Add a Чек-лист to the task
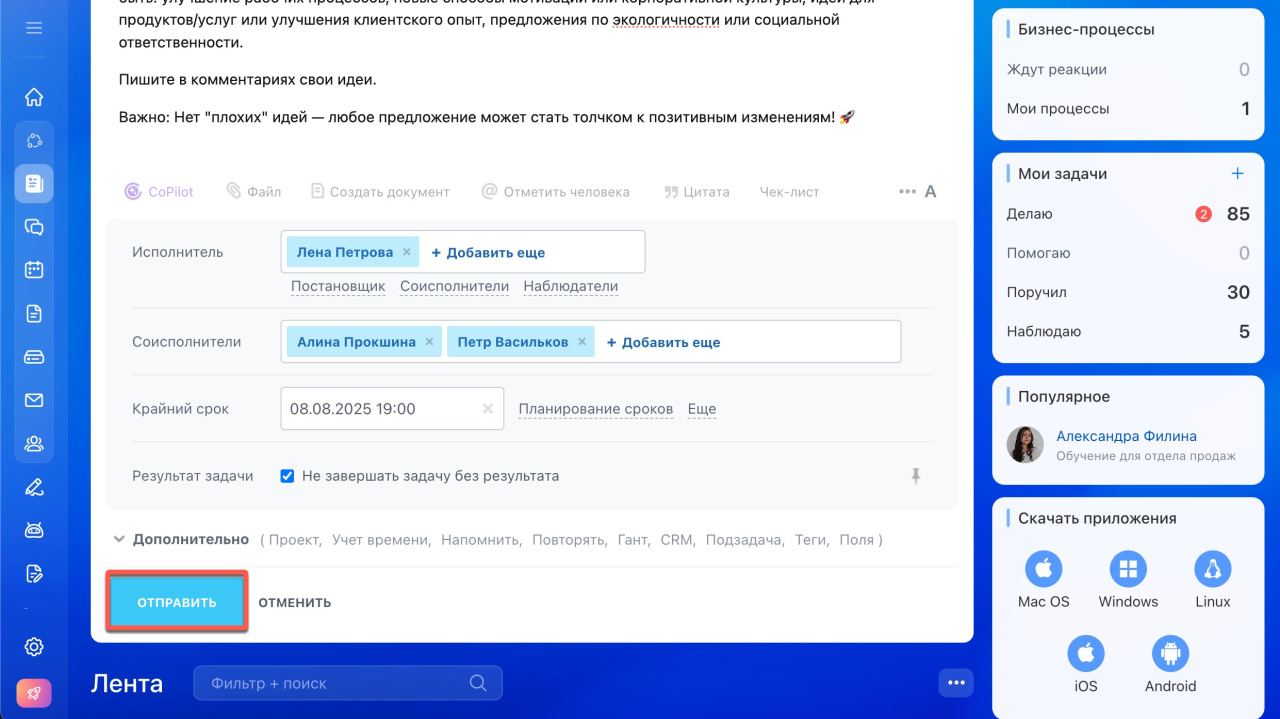Image resolution: width=1280 pixels, height=719 pixels. tap(789, 192)
